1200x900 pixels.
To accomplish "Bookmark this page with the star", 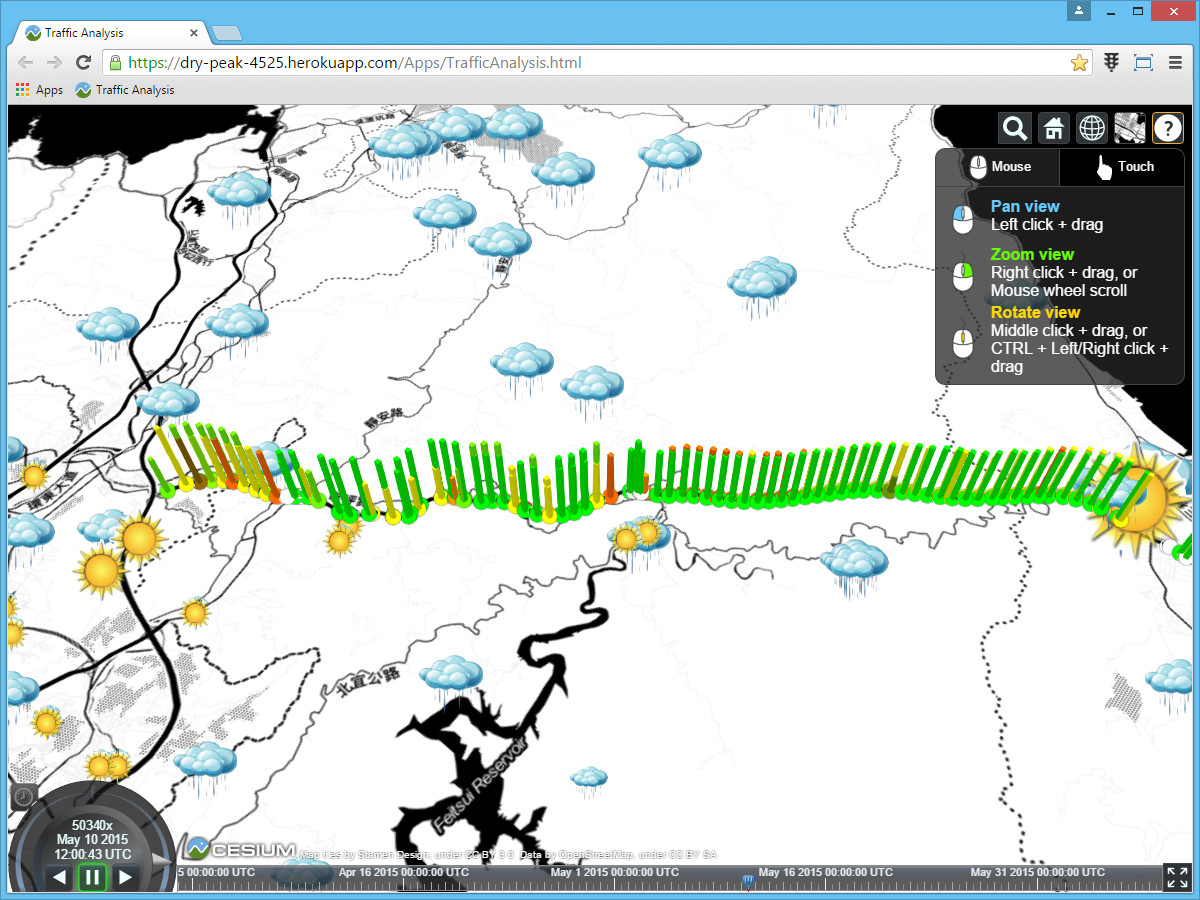I will click(1079, 62).
